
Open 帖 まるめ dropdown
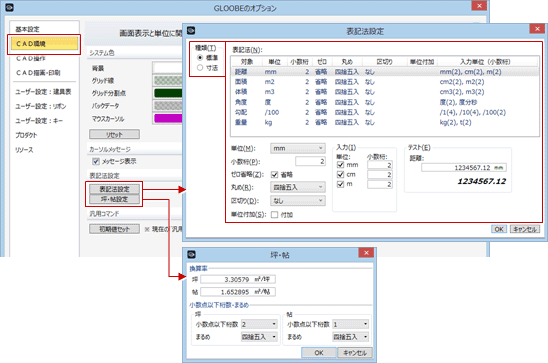coord(351,337)
